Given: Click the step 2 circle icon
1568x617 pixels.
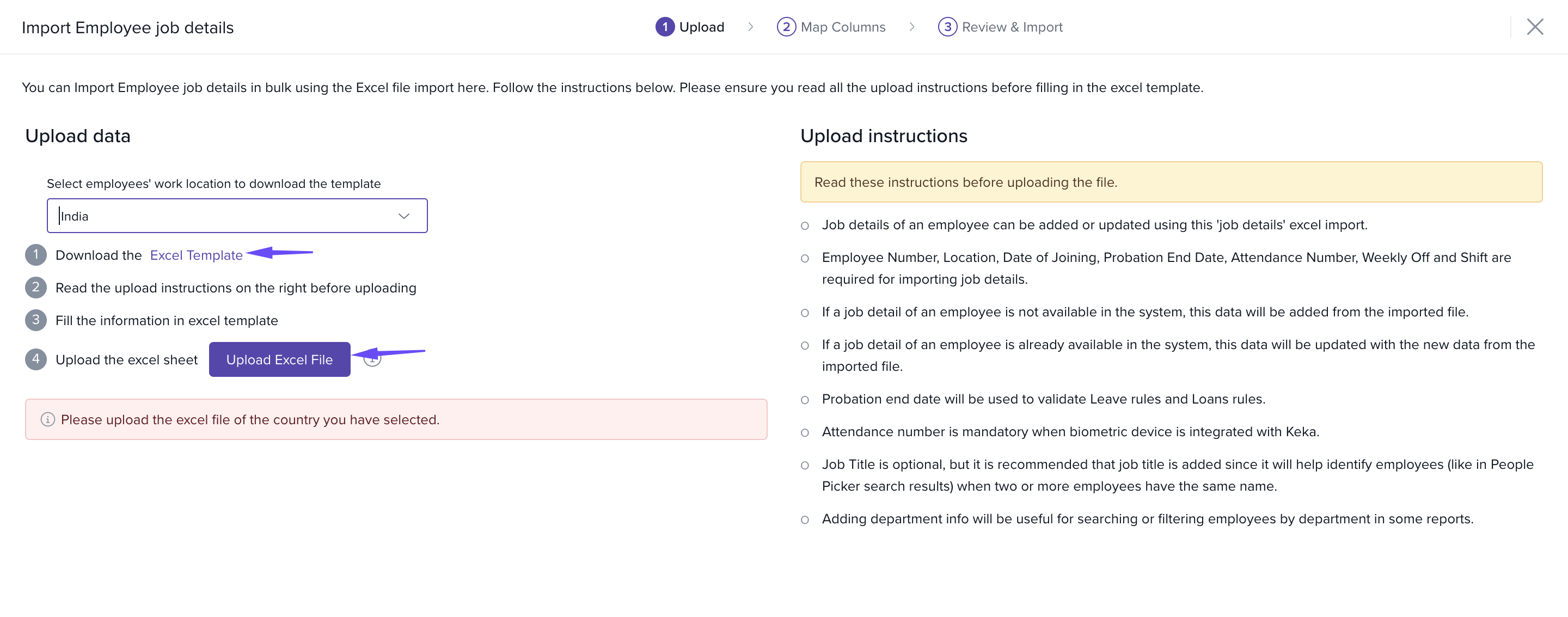Looking at the screenshot, I should pos(786,27).
